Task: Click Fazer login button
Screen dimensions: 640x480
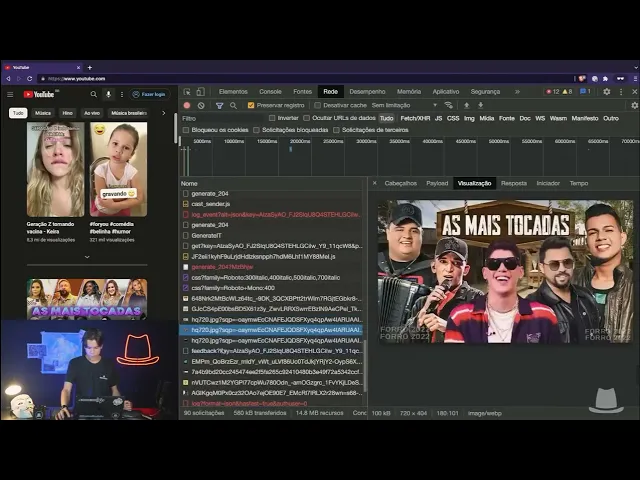Action: coord(149,95)
